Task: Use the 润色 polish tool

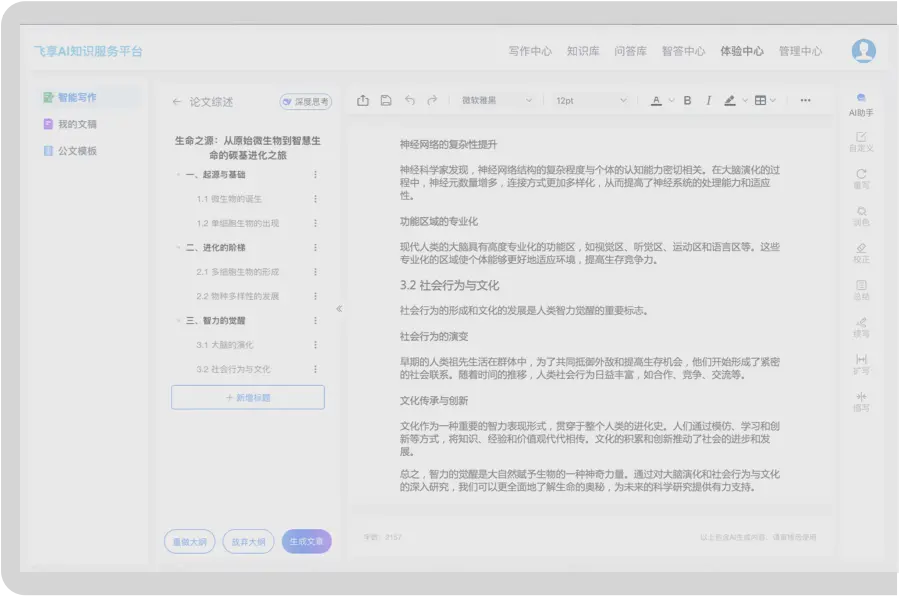Action: pos(861,216)
